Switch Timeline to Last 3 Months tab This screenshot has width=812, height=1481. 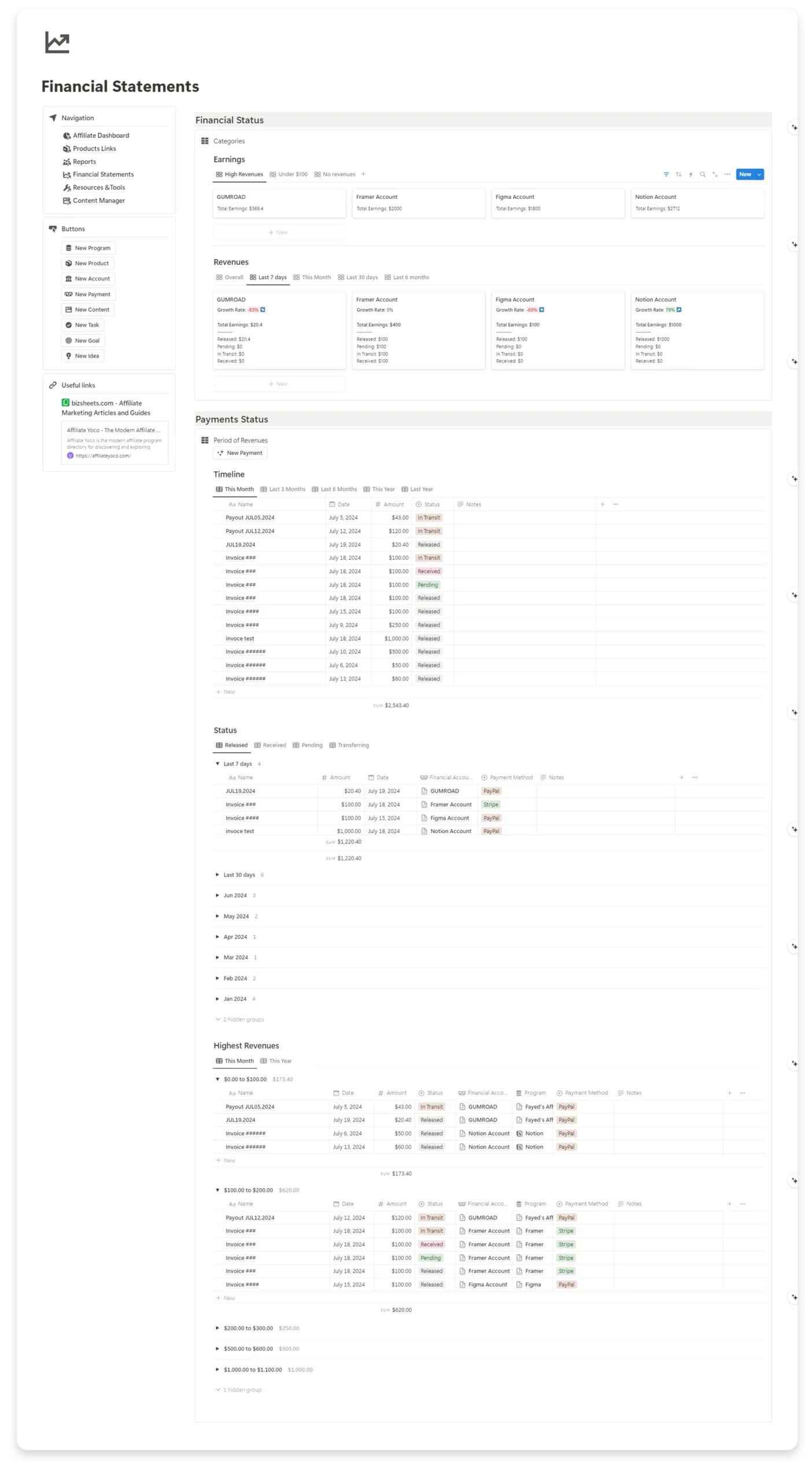click(x=282, y=489)
